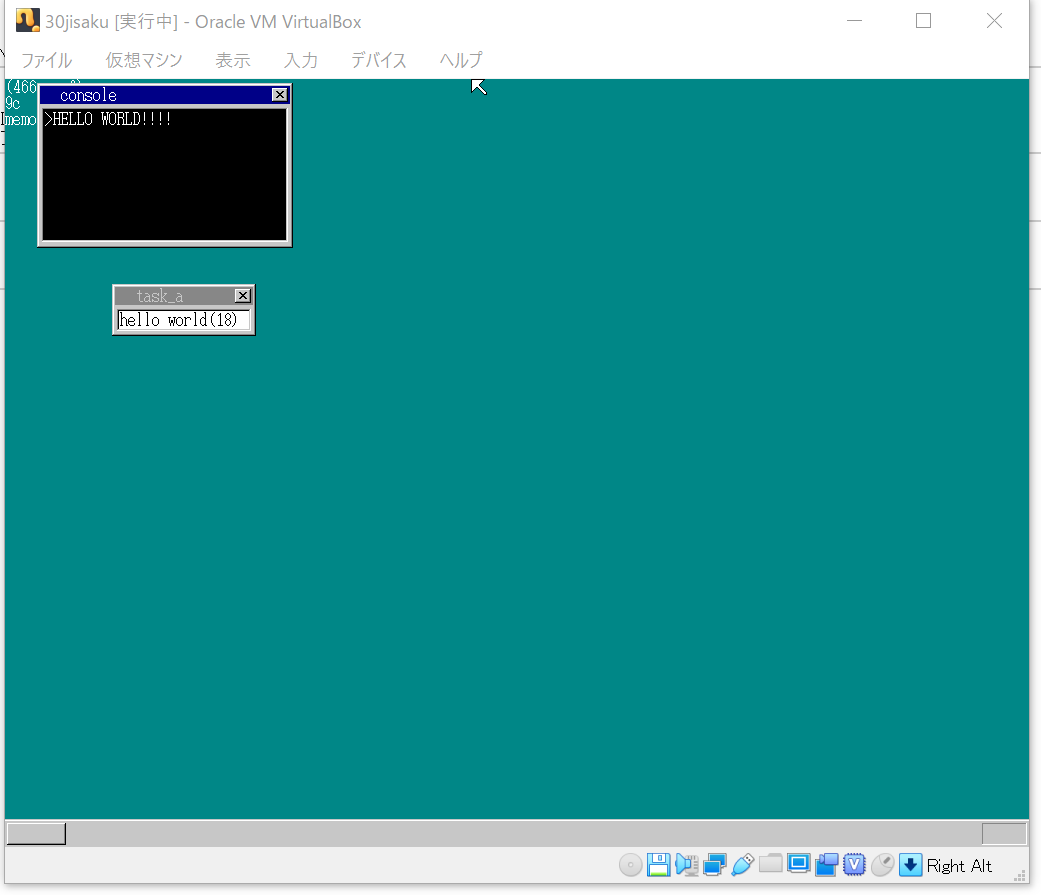The width and height of the screenshot is (1041, 895).
Task: Open the ファイル menu
Action: tap(46, 60)
